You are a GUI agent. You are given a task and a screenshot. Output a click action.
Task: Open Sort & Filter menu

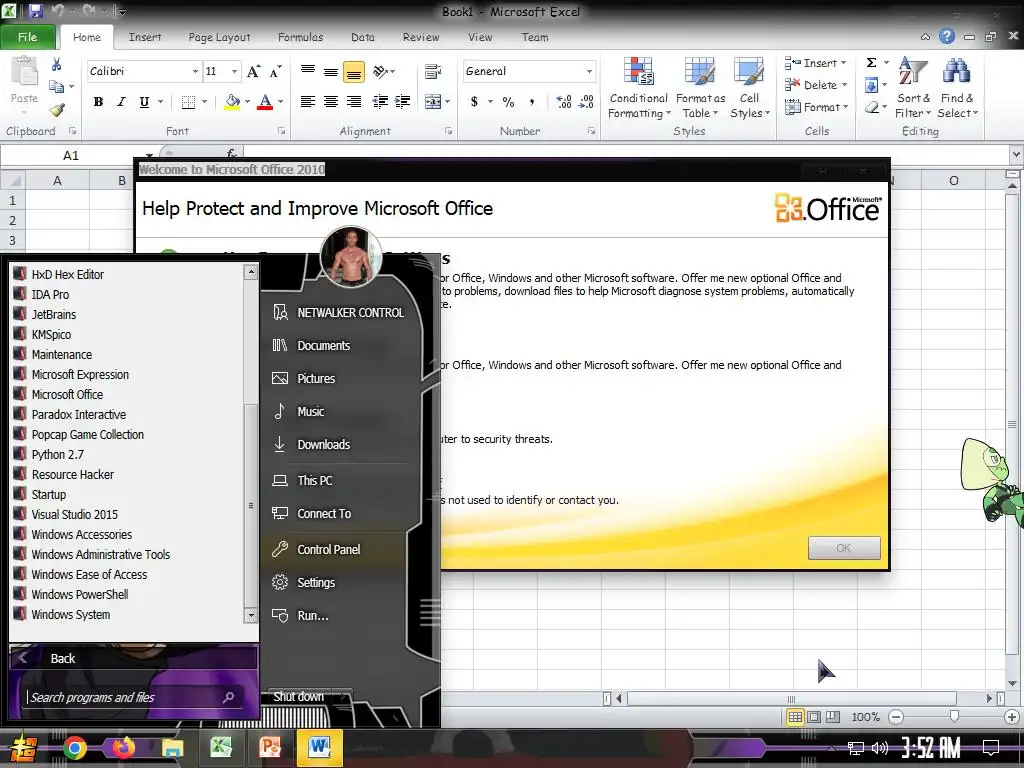pos(913,88)
